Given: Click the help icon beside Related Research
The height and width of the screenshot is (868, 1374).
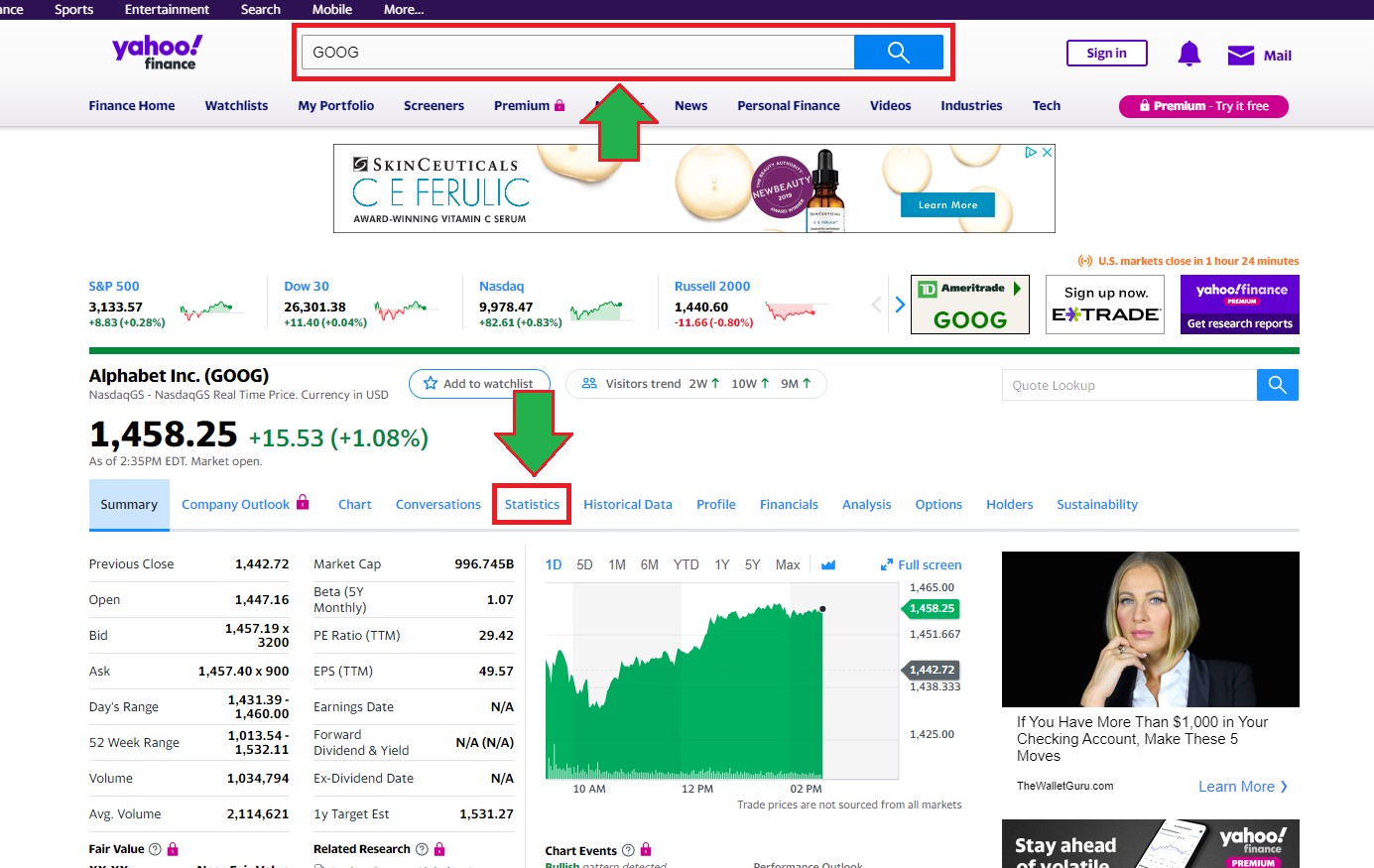Looking at the screenshot, I should [422, 849].
